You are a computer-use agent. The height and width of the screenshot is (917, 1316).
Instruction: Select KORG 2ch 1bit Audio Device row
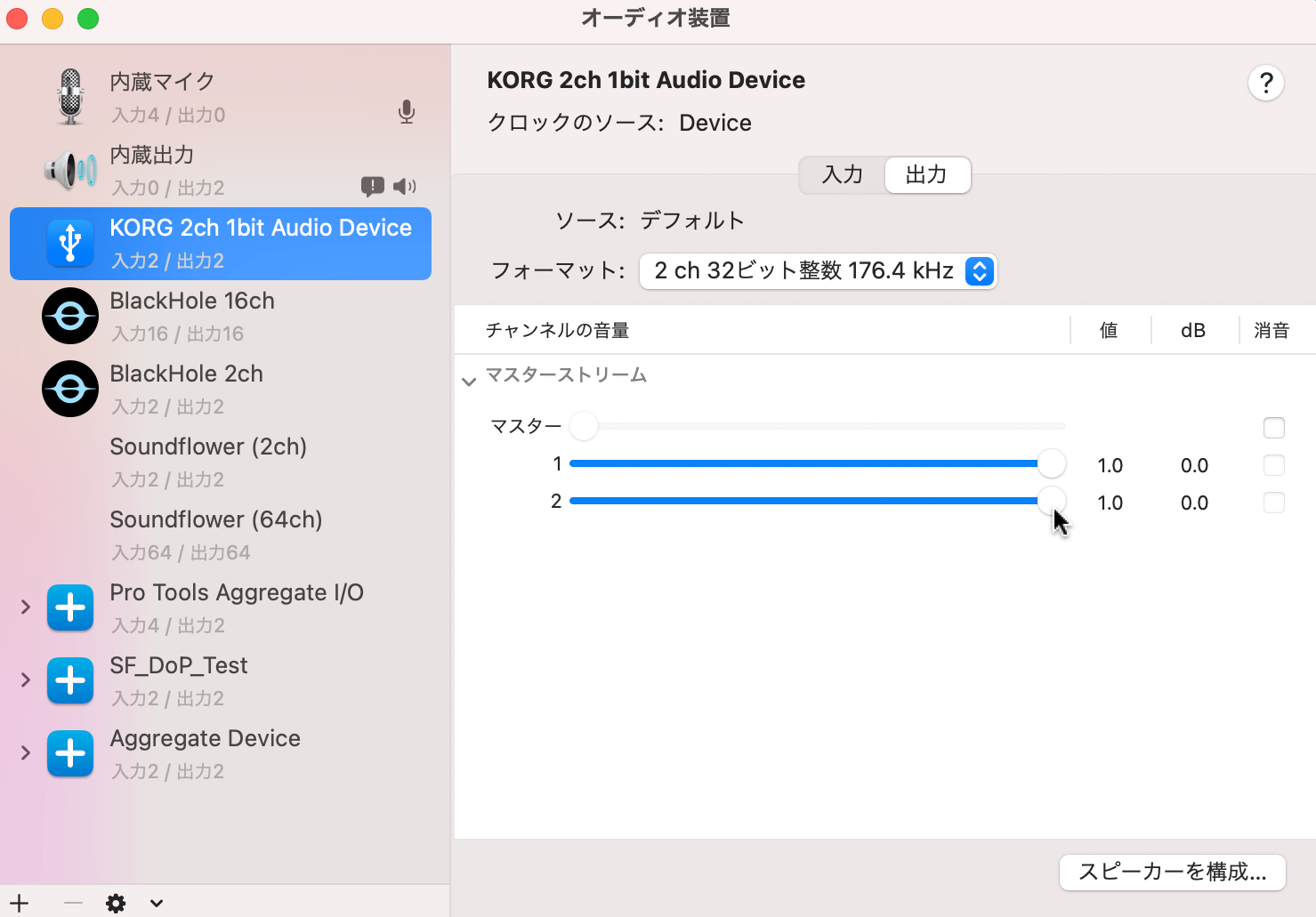(x=221, y=243)
